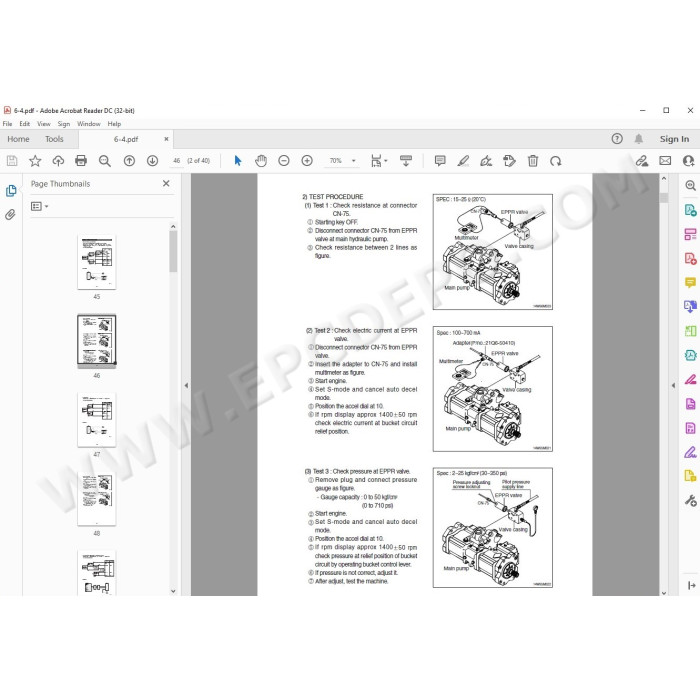Select the Highlight text pen

[x=463, y=161]
